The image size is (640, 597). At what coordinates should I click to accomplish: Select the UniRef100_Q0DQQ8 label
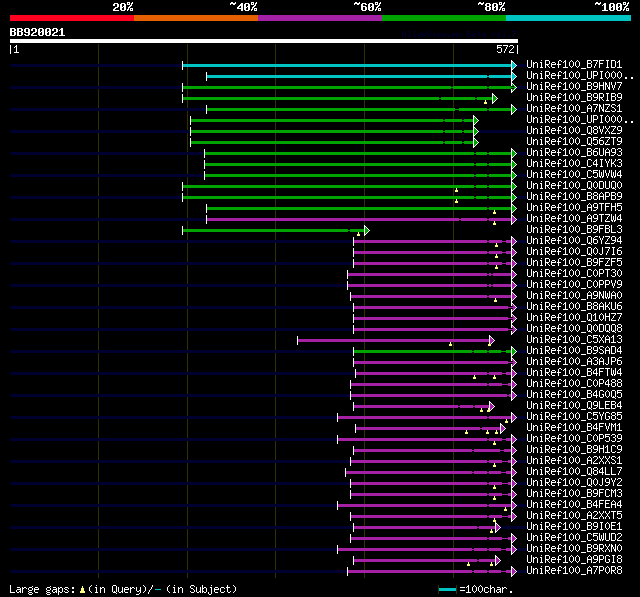(574, 329)
